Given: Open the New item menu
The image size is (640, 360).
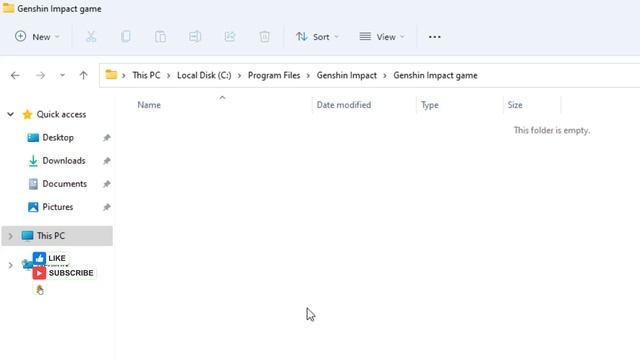Looking at the screenshot, I should [x=37, y=37].
